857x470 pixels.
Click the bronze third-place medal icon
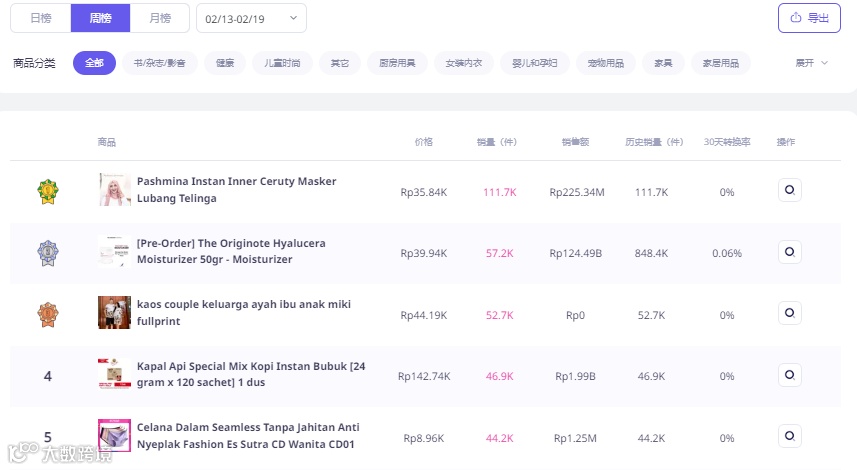48,314
